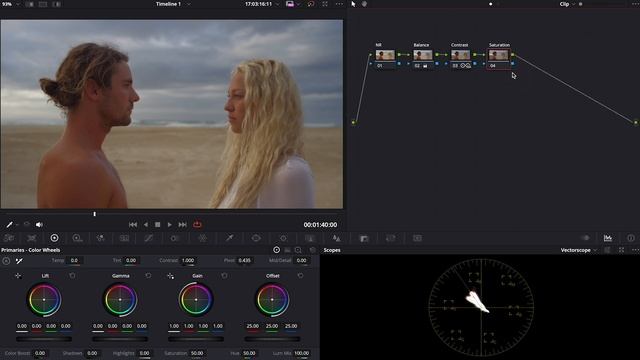Edit the Temp value field
The height and width of the screenshot is (360, 640).
(x=74, y=260)
